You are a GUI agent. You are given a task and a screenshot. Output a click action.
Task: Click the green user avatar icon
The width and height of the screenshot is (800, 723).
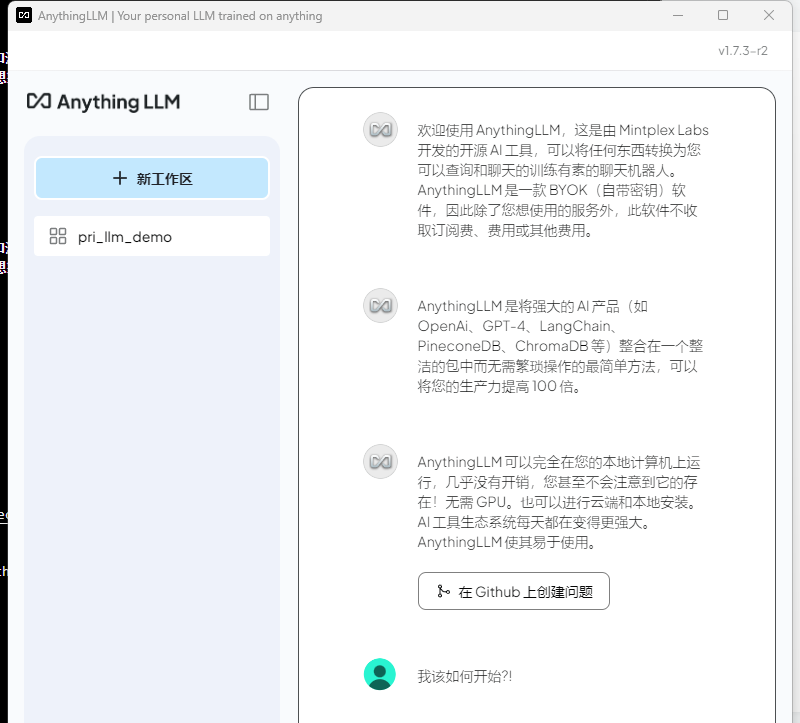click(380, 674)
